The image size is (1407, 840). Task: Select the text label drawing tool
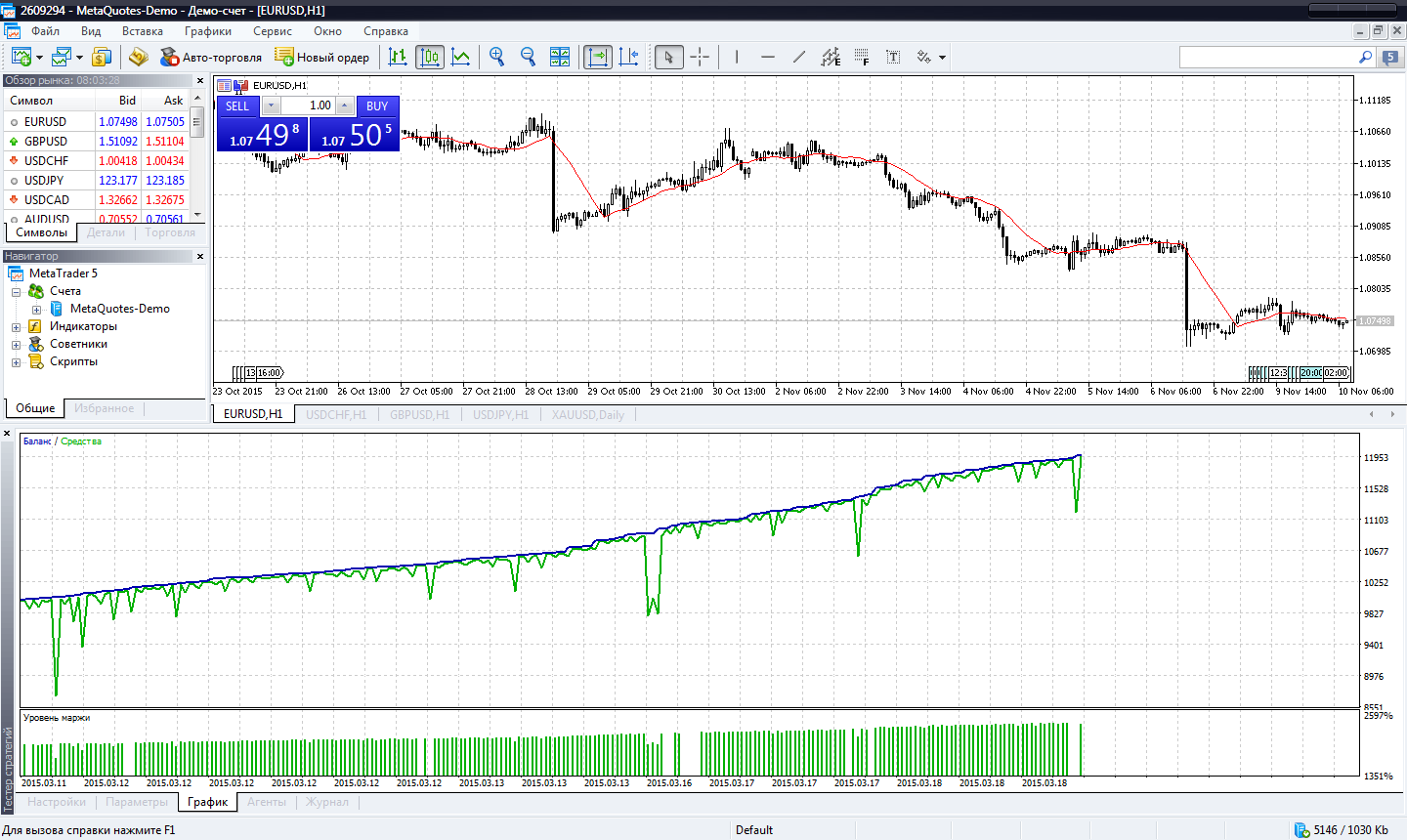click(893, 57)
